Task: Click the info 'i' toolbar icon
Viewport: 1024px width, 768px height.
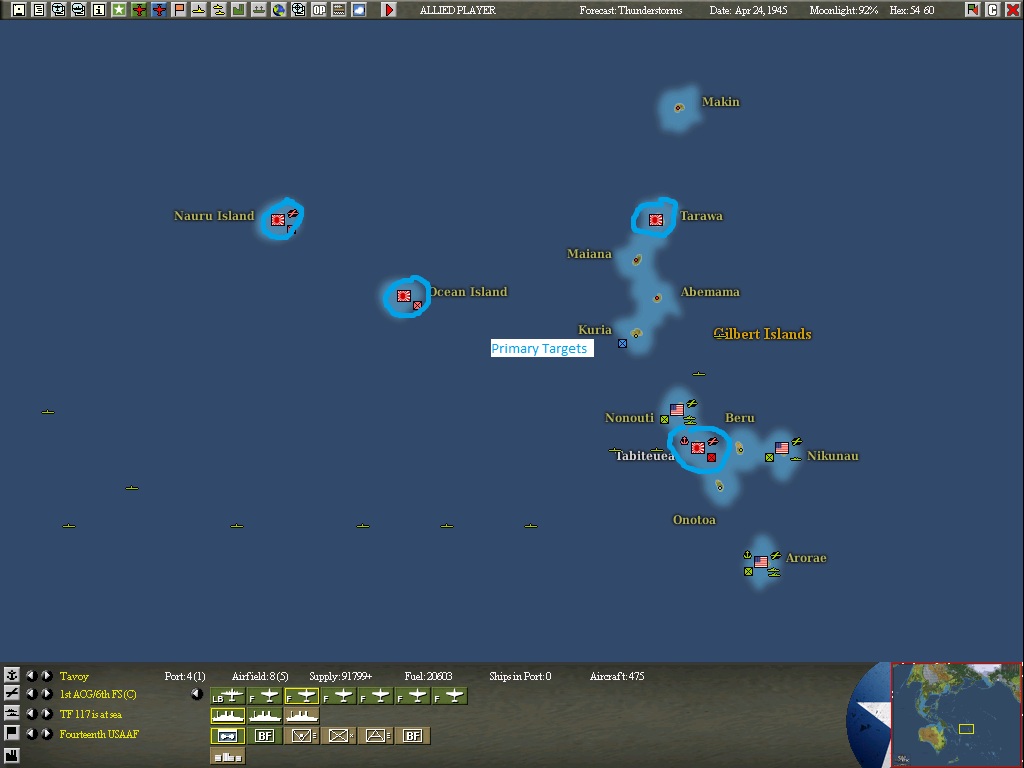Action: pyautogui.click(x=99, y=10)
